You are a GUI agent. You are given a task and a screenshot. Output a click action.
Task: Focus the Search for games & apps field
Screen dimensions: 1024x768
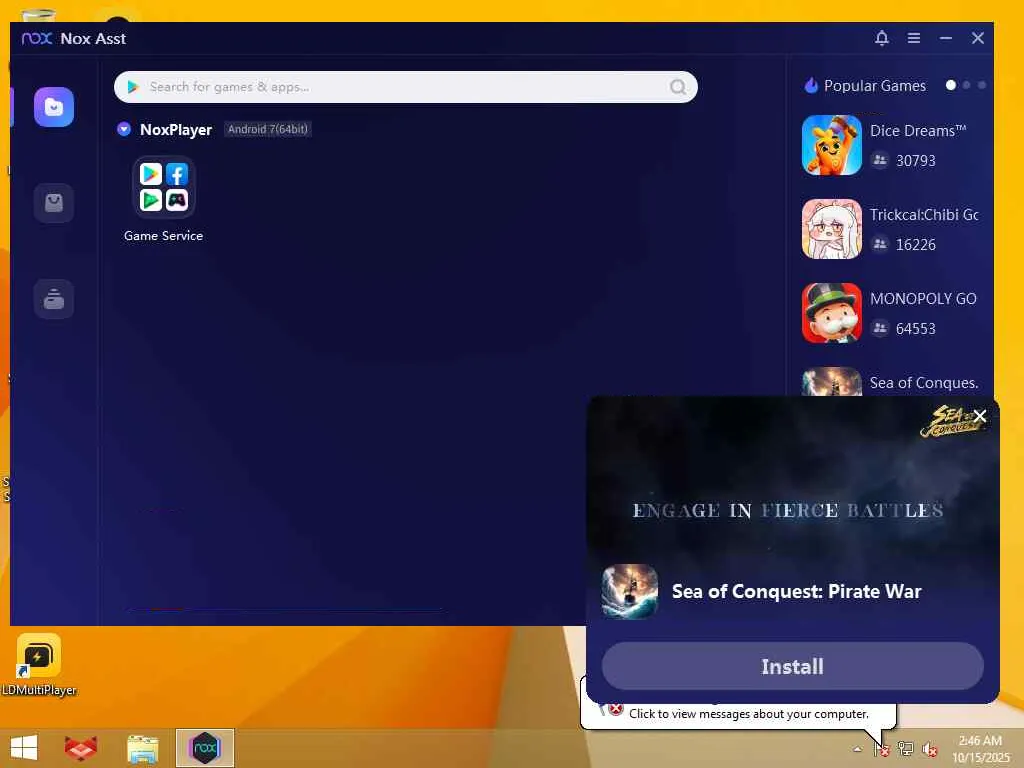pyautogui.click(x=406, y=87)
